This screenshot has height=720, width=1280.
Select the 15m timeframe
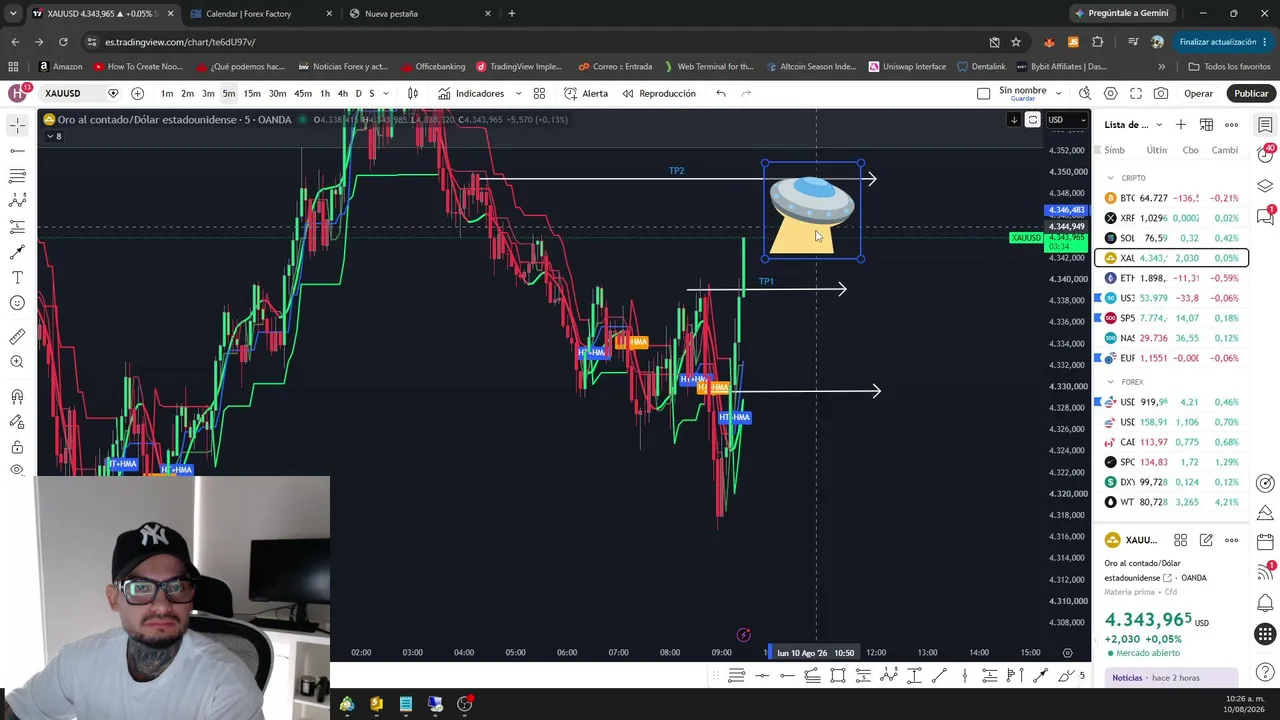(252, 93)
